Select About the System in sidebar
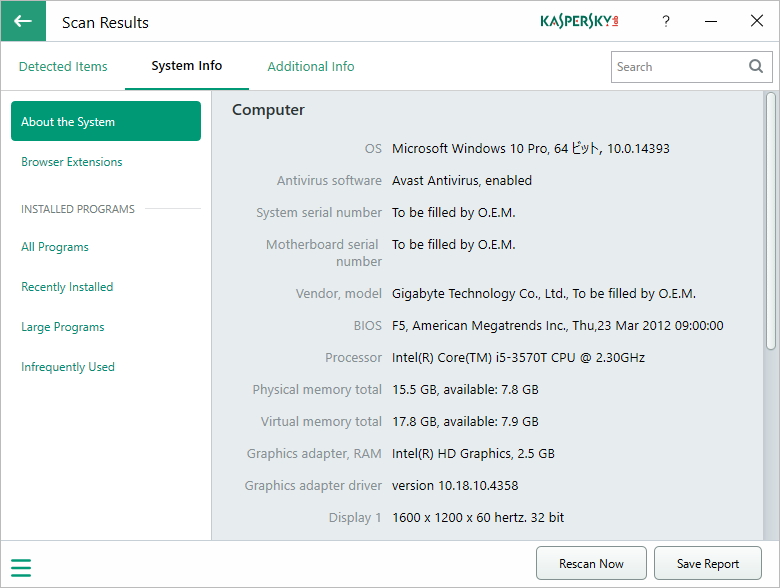780x588 pixels. 106,121
